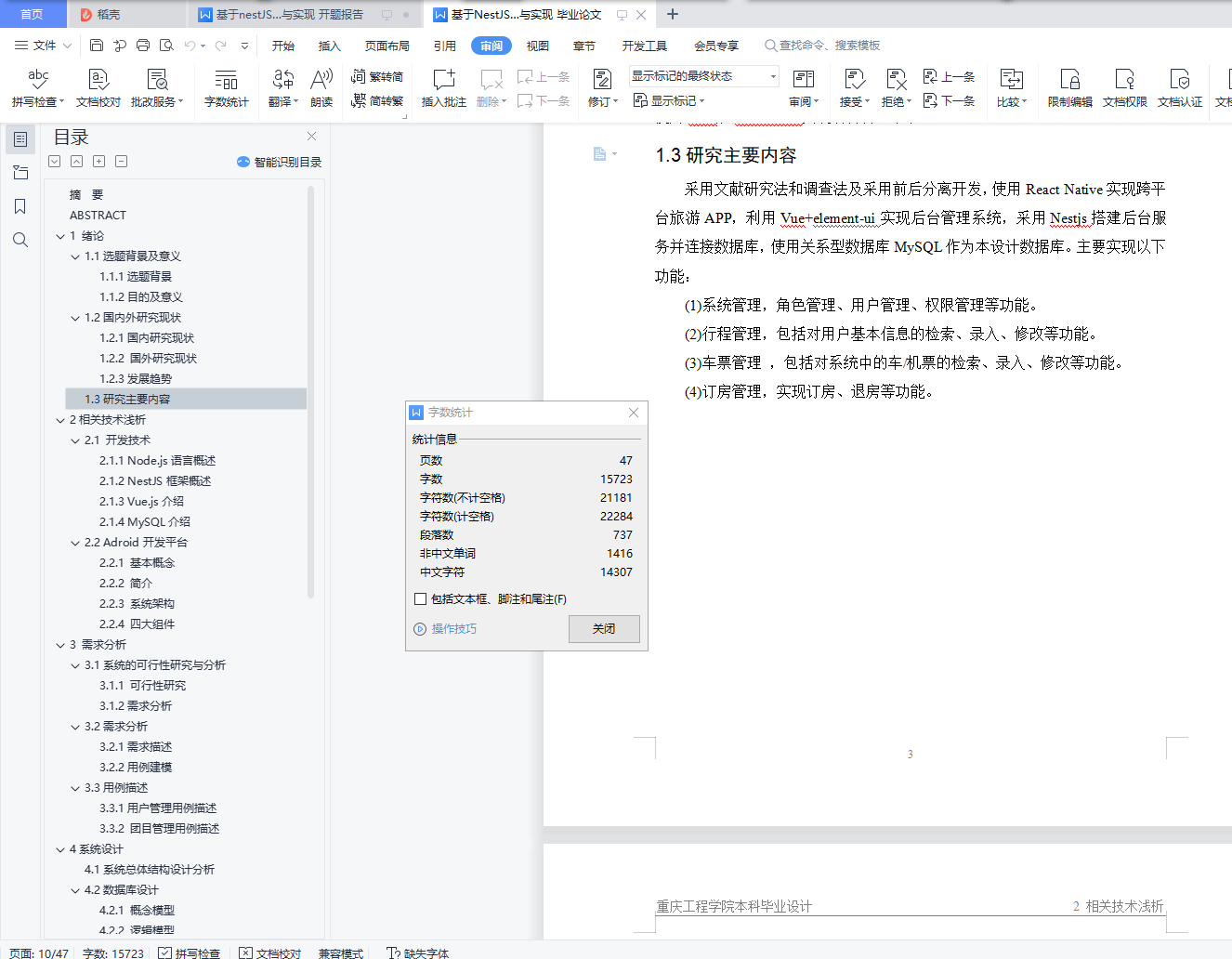The width and height of the screenshot is (1232, 959).
Task: Click the 查找命令、搜索模板 search field
Action: click(x=822, y=46)
